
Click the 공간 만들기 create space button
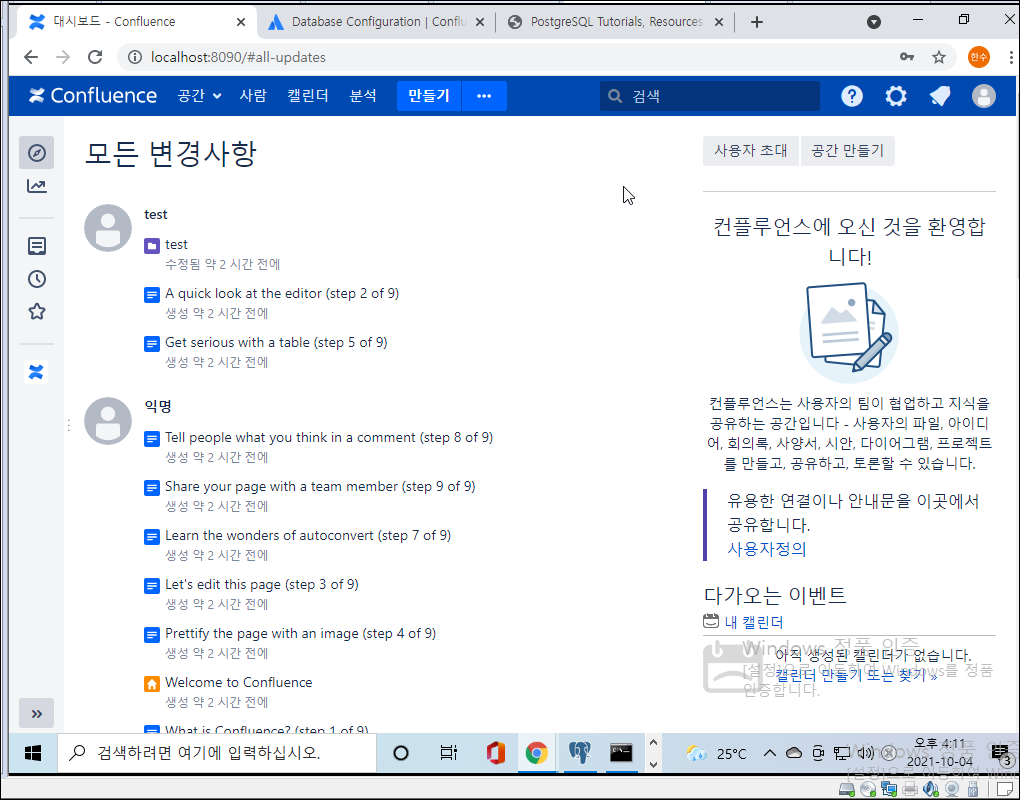(848, 151)
